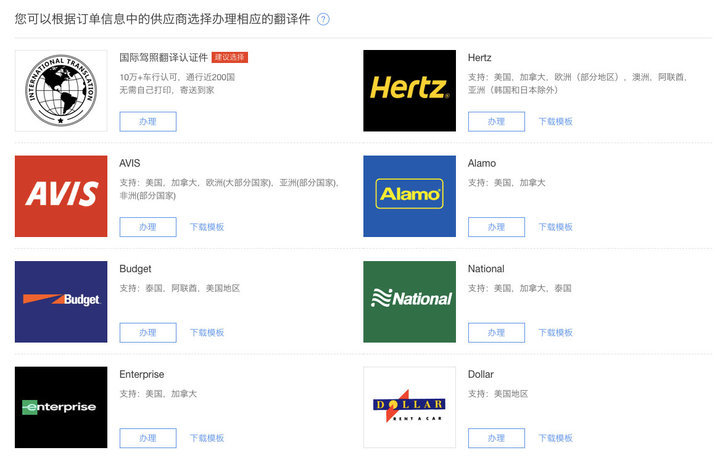Screen dimensions: 720x458
Task: Click the Enterprise logo
Action: point(61,407)
